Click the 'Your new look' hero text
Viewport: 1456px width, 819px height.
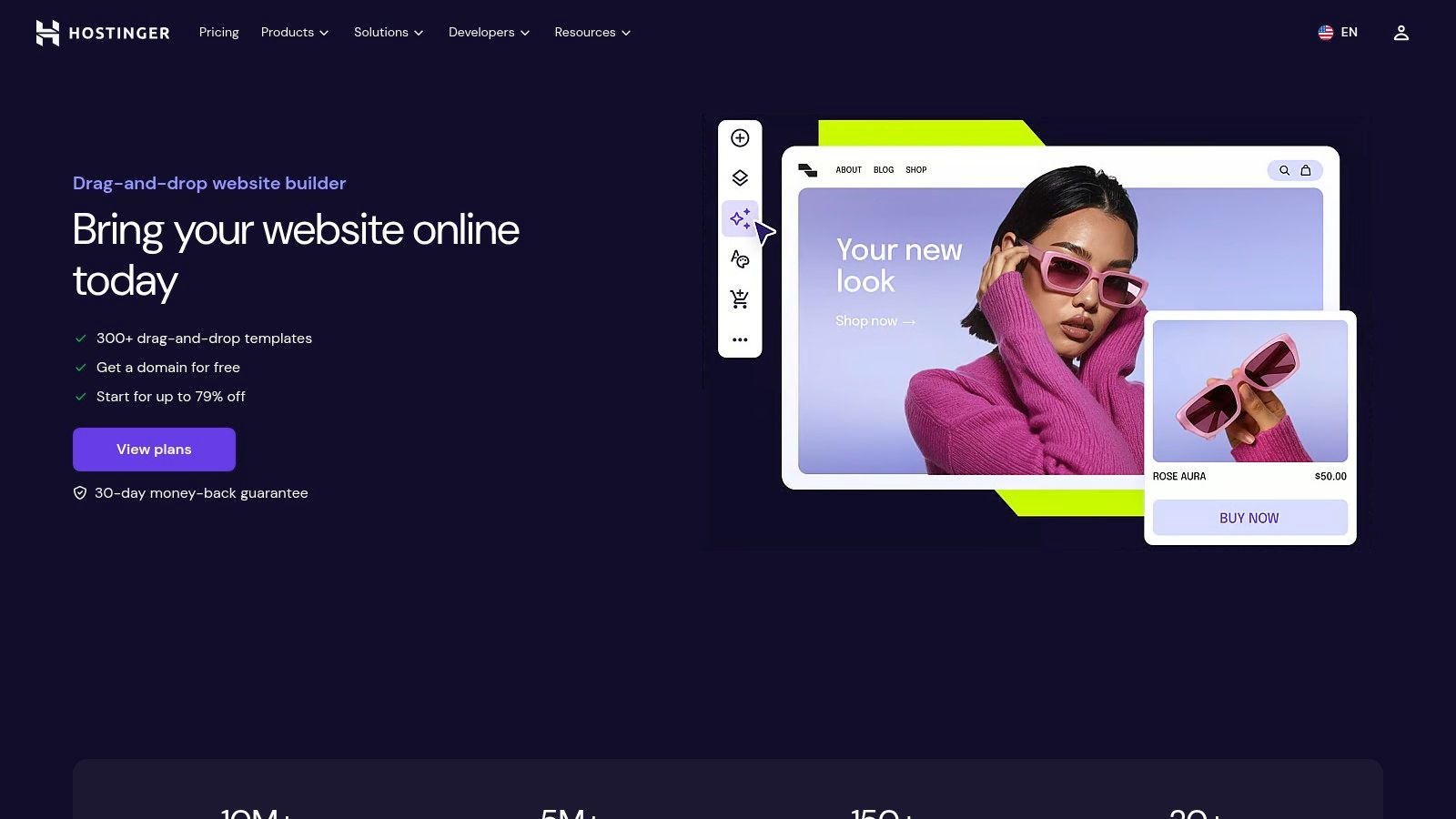tap(899, 266)
